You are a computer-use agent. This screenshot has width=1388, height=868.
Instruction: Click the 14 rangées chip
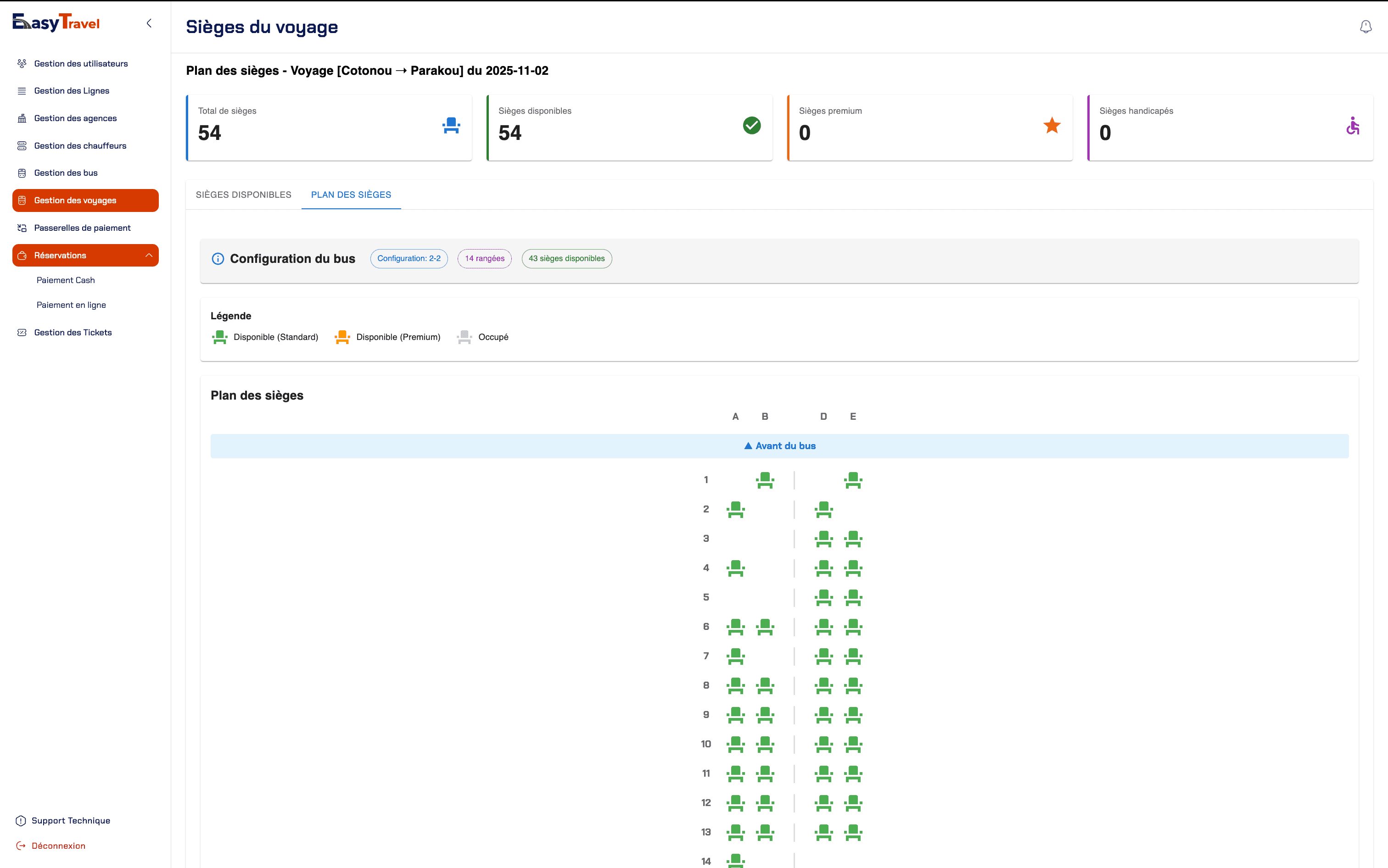tap(485, 259)
